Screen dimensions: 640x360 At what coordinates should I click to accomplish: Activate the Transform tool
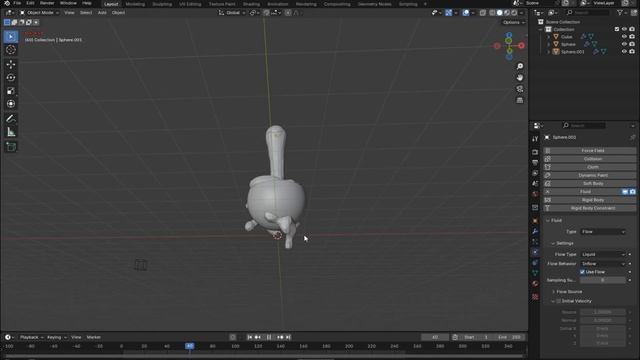pos(11,104)
